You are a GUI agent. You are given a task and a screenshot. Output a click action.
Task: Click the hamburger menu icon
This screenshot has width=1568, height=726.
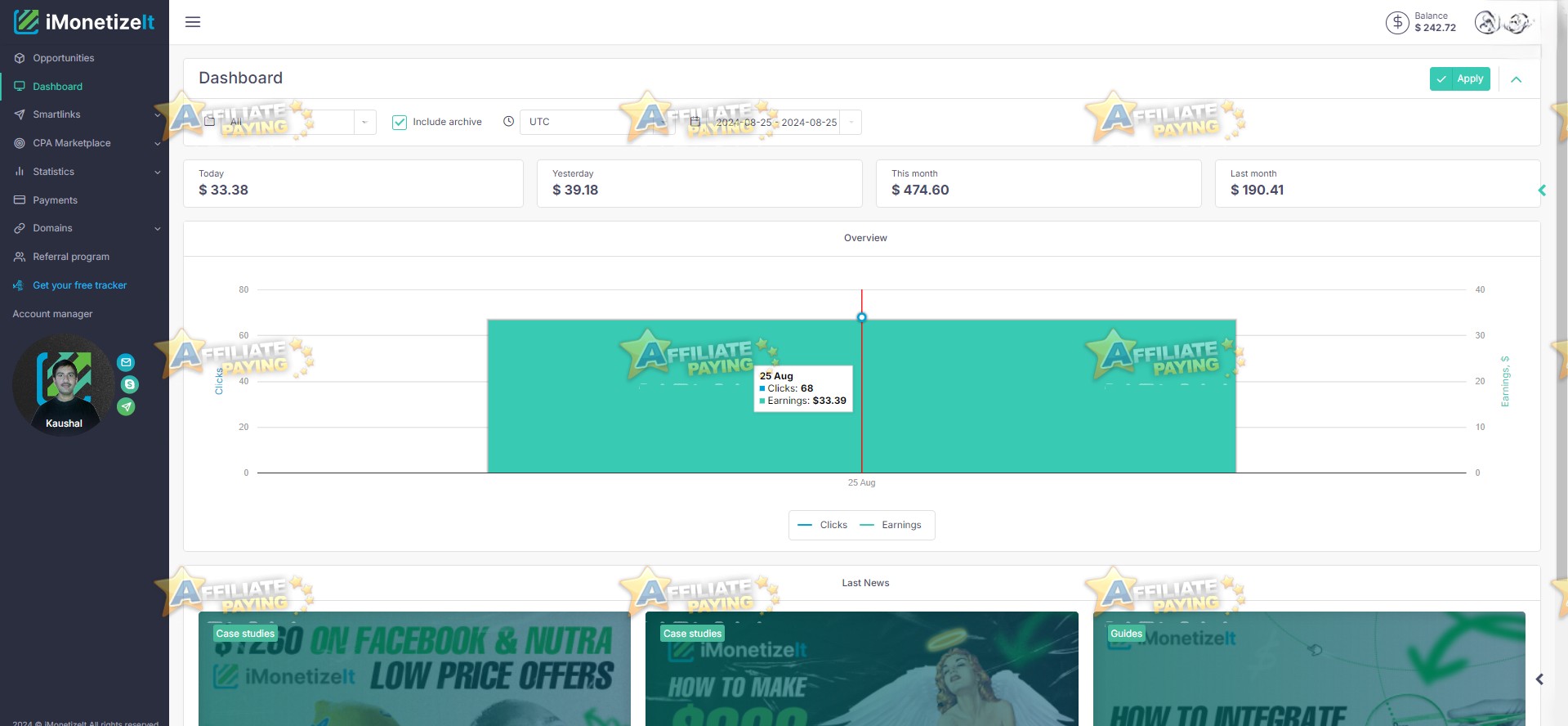pos(193,22)
